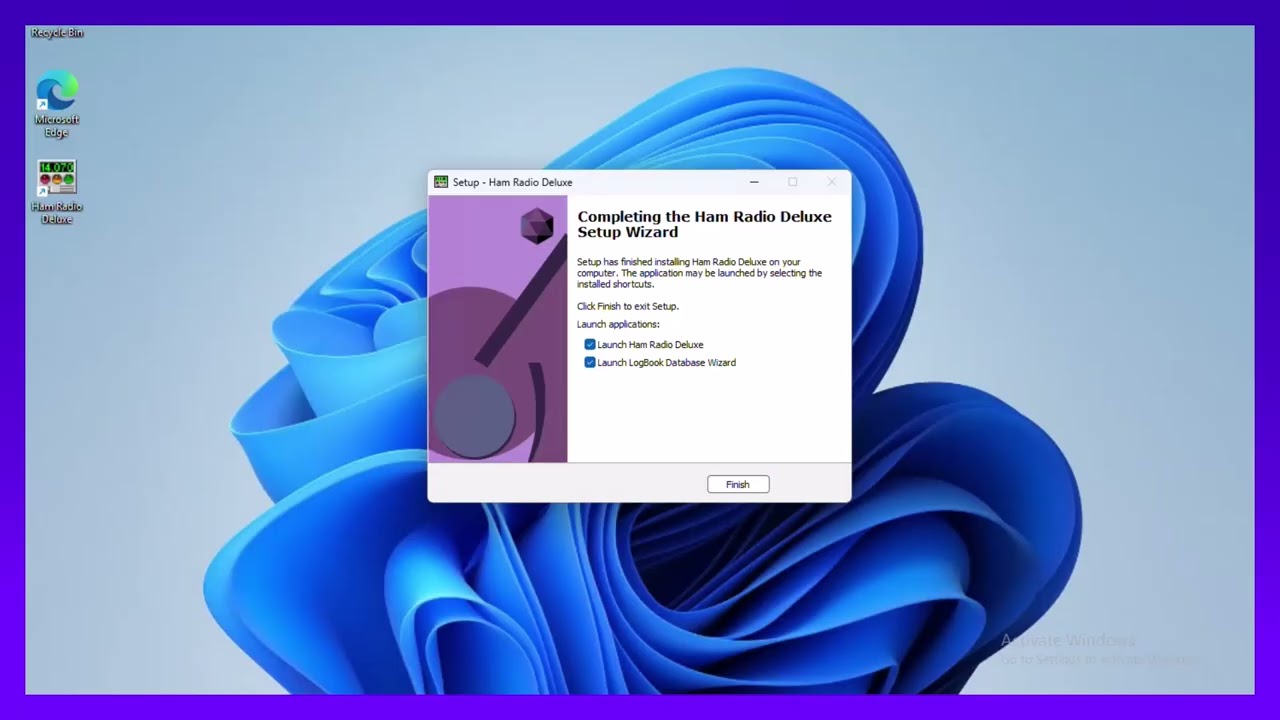Click the setup window title bar icon
The height and width of the screenshot is (720, 1280).
[441, 182]
